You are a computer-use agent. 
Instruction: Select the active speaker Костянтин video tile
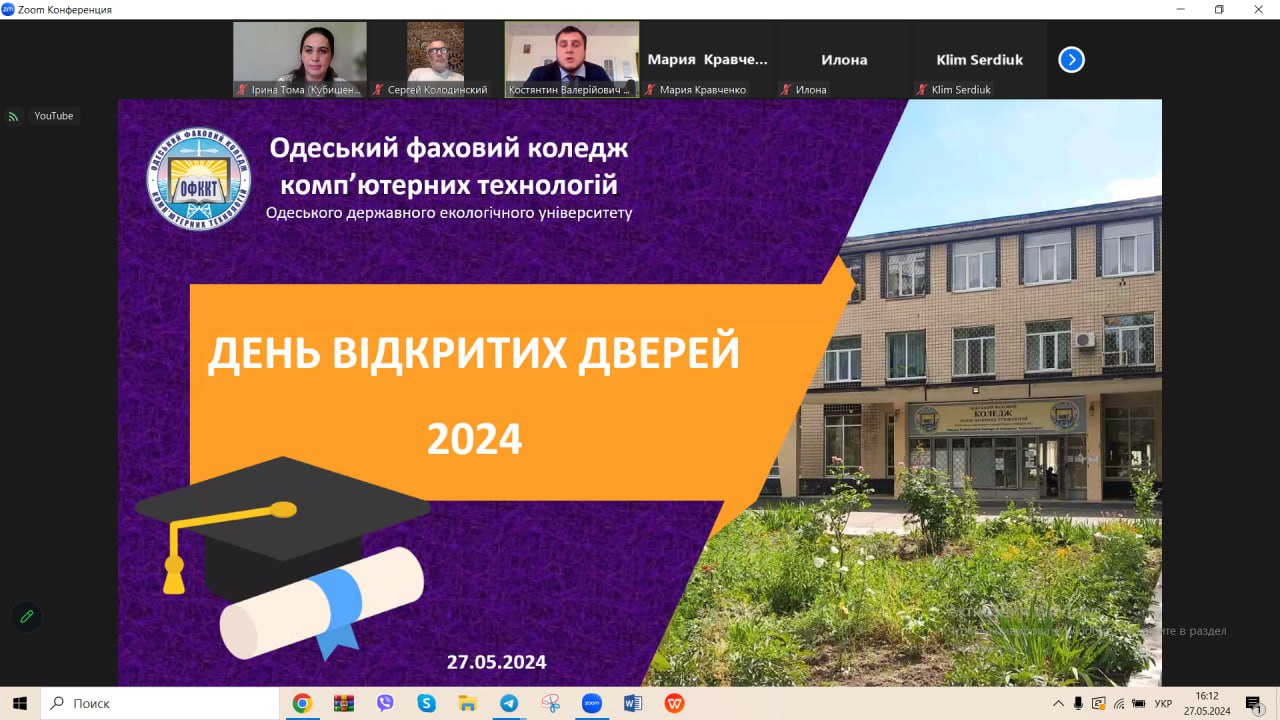[x=571, y=59]
